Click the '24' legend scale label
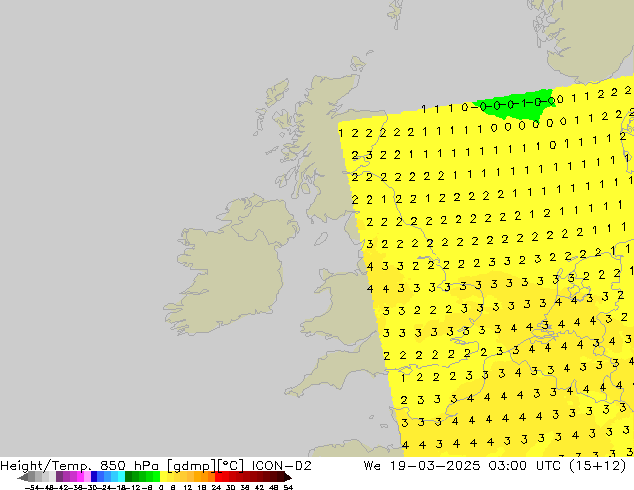The height and width of the screenshot is (490, 634). pyautogui.click(x=216, y=487)
